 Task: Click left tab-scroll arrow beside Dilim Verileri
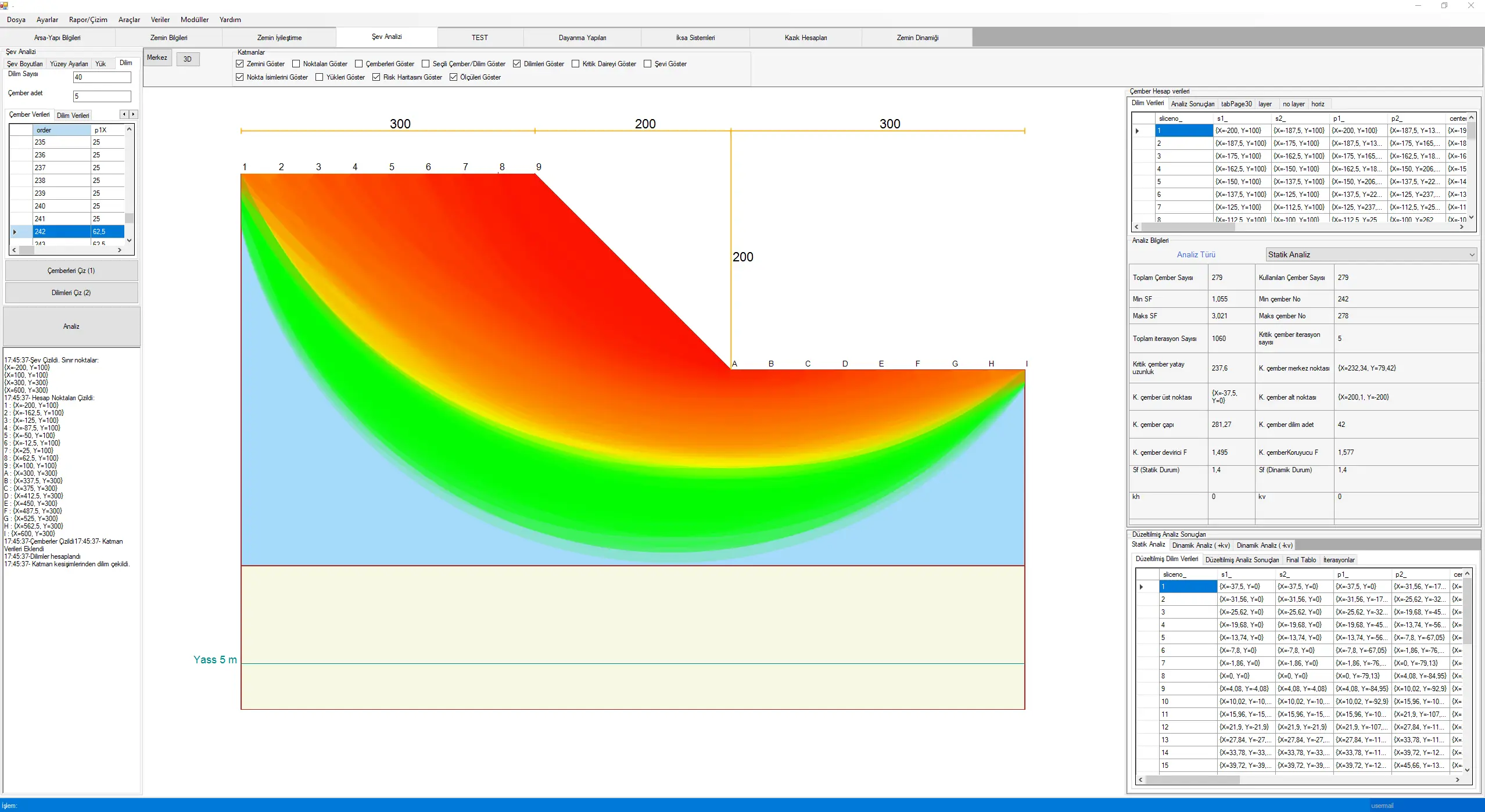[x=124, y=114]
